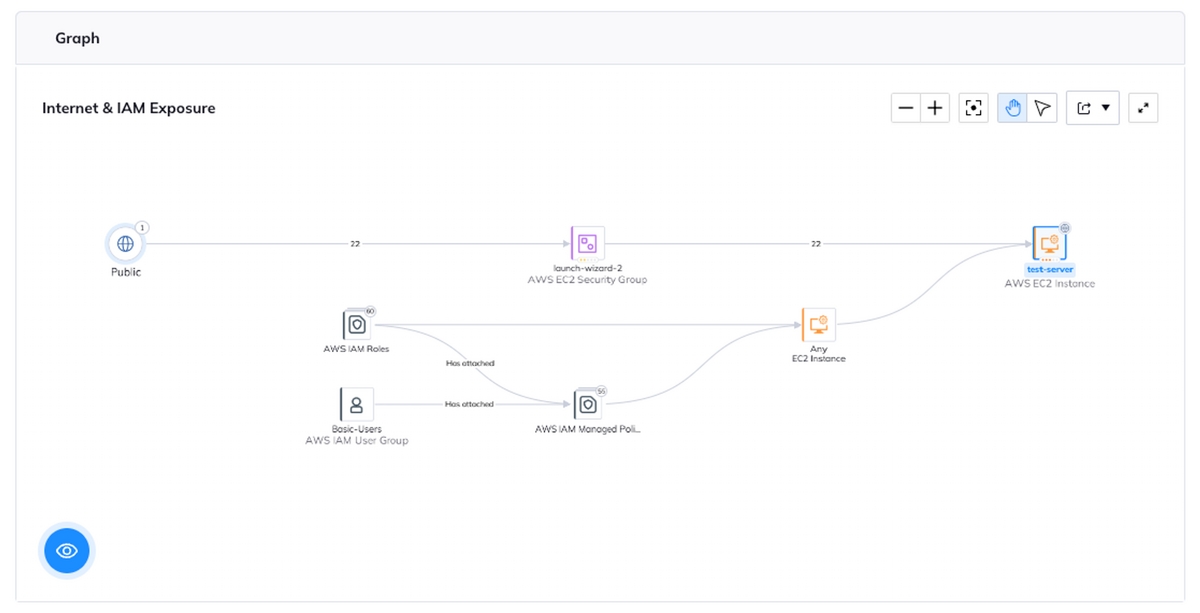
Task: Select the Basic-Users user group node
Action: (356, 404)
